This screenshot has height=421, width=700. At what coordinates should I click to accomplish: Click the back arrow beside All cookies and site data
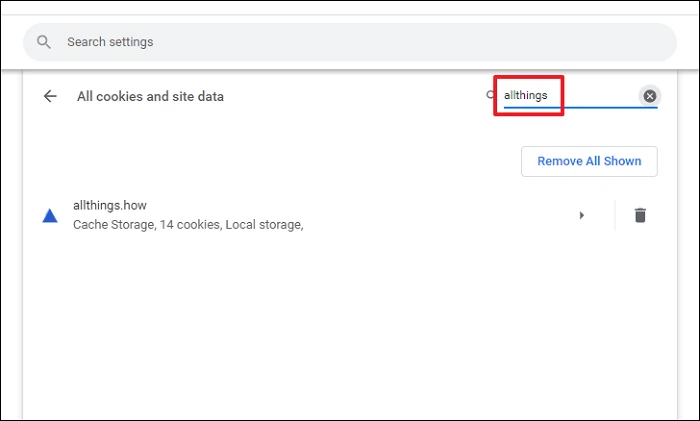[50, 96]
